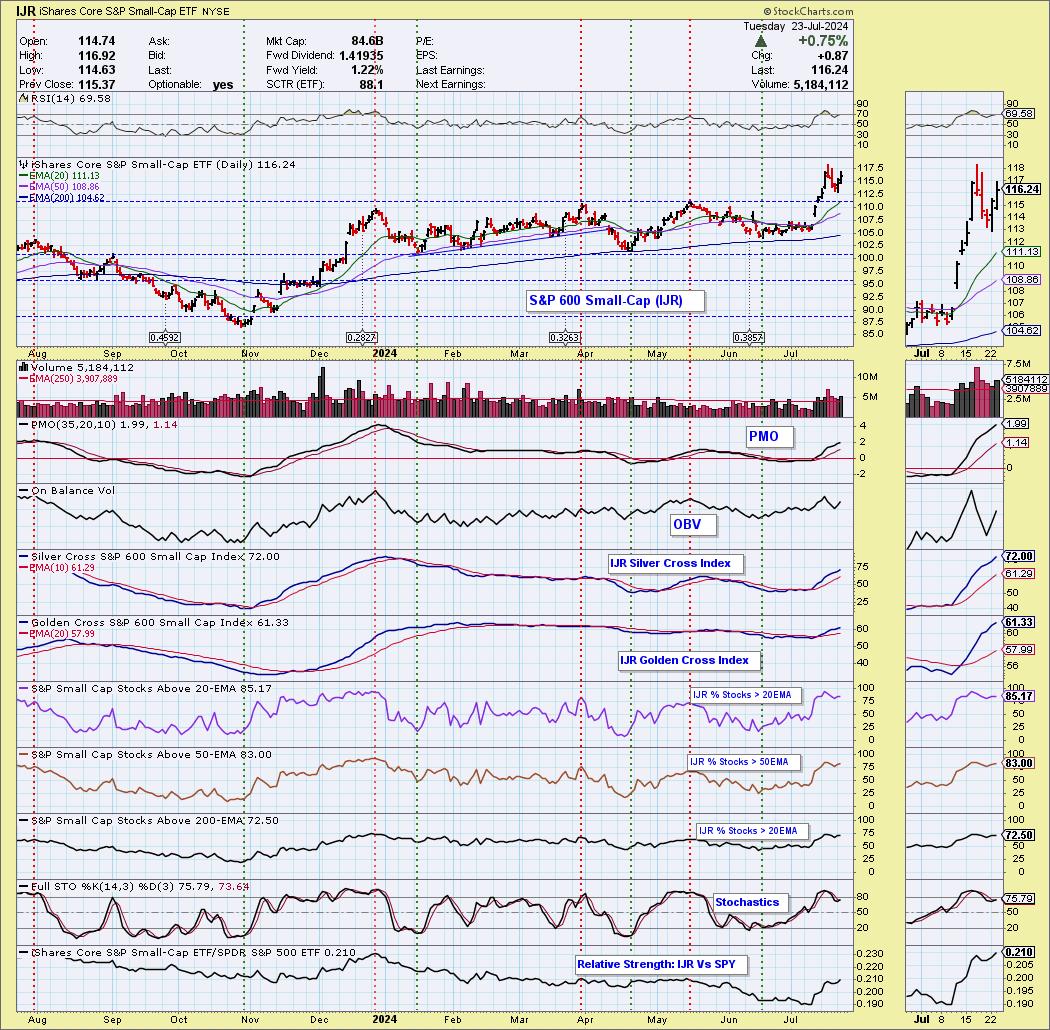This screenshot has height=1030, width=1050.
Task: Click the Mkt Cap value 84.6B
Action: [x=368, y=41]
